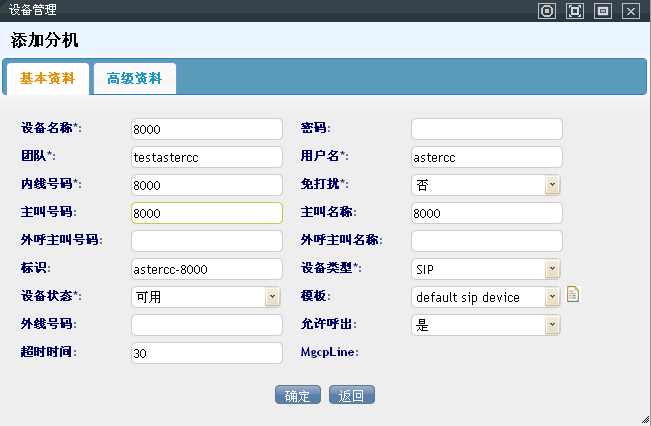Click the restore window icon in title bar
Screen dimensions: 651x426
[x=602, y=11]
